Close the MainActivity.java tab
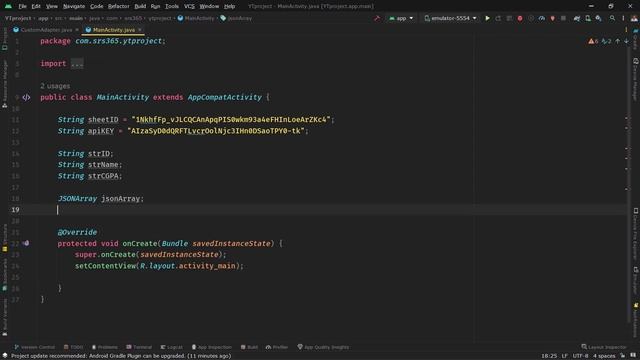 point(140,30)
